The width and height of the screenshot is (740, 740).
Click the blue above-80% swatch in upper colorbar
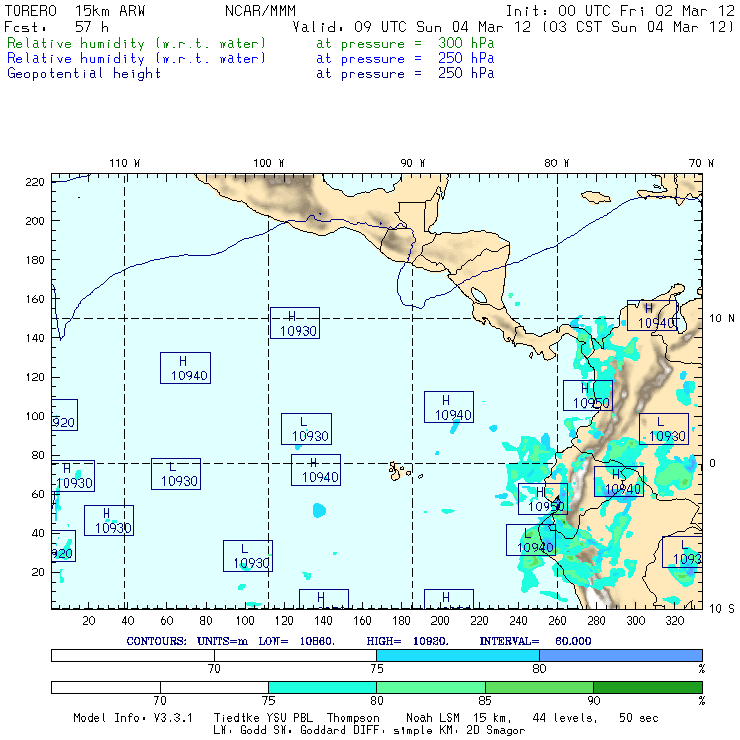coord(621,655)
